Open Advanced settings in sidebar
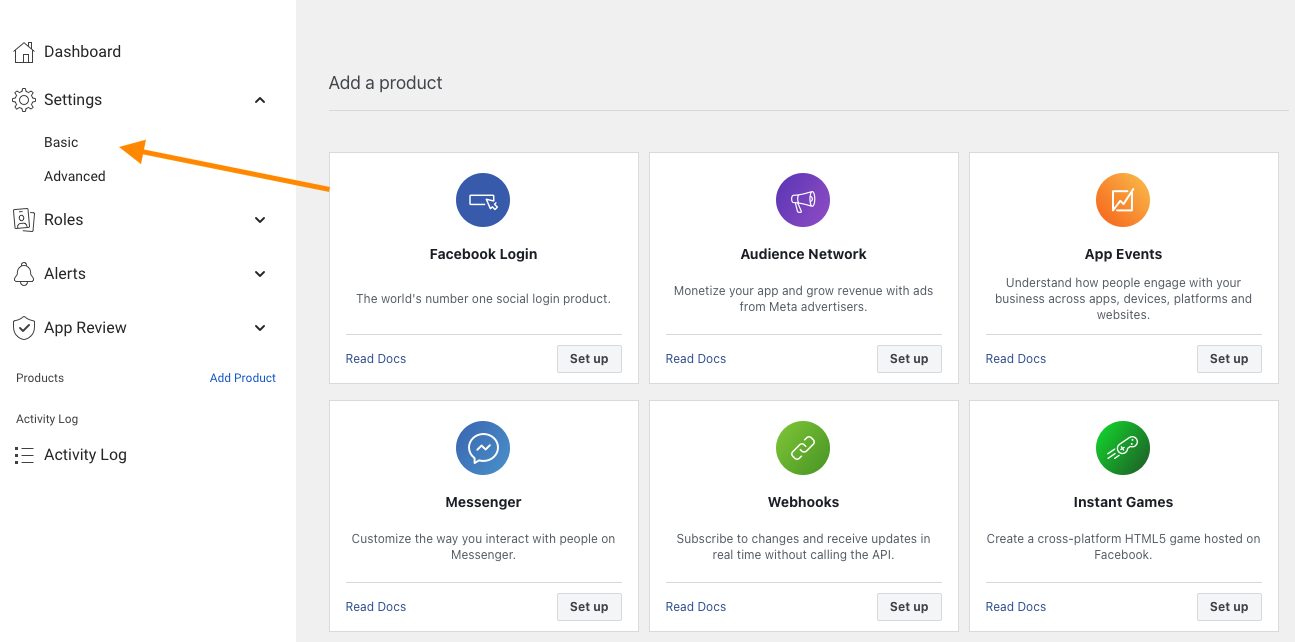Viewport: 1295px width, 642px height. tap(74, 176)
